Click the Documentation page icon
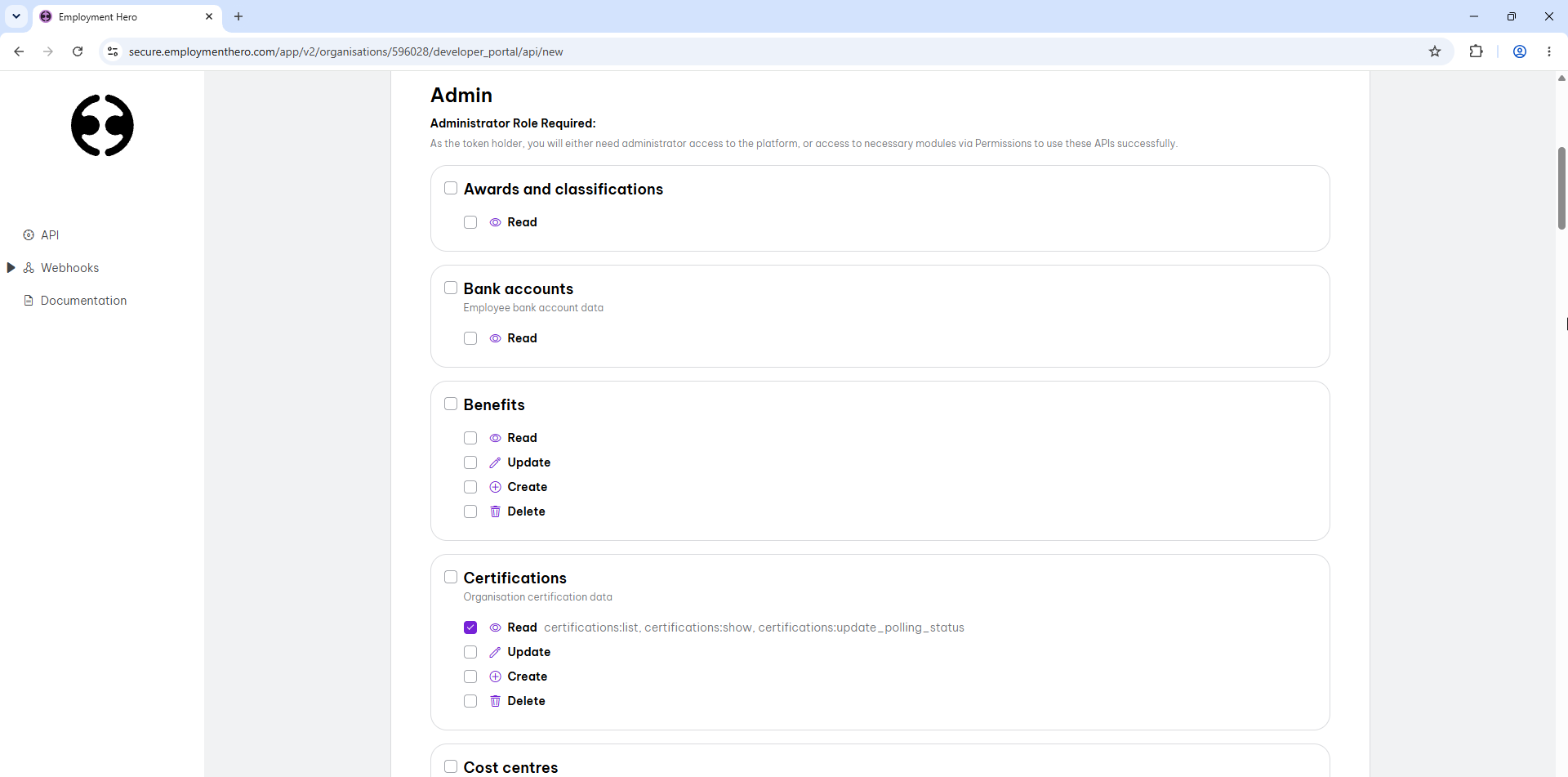The width and height of the screenshot is (1568, 777). click(x=29, y=301)
